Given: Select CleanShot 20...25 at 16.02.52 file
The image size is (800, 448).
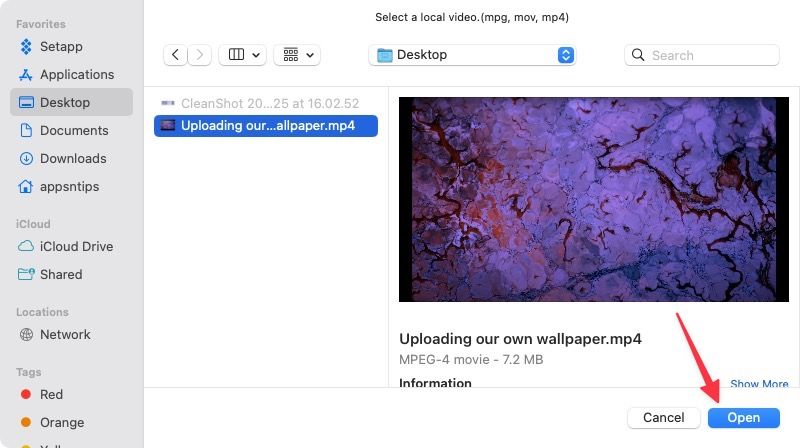Looking at the screenshot, I should [266, 104].
